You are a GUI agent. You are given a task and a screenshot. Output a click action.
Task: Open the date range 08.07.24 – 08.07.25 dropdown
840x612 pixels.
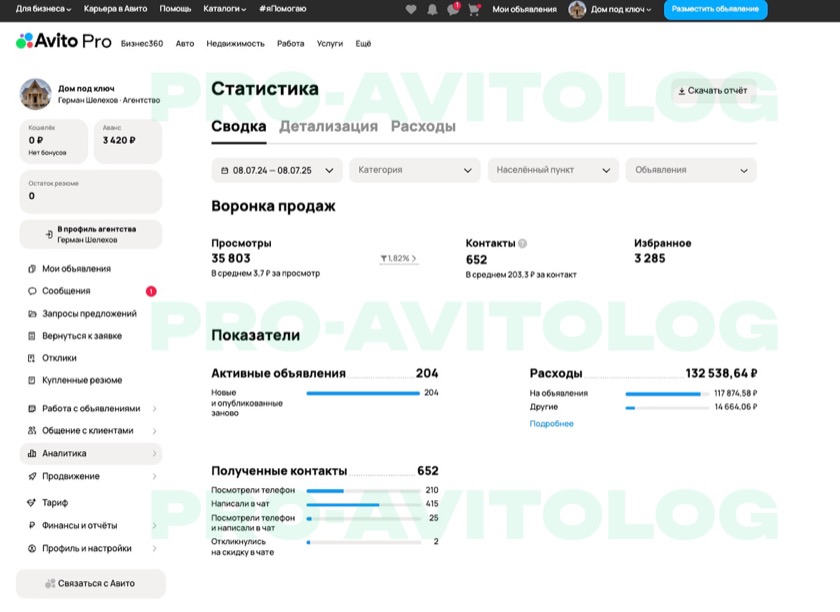pos(276,170)
